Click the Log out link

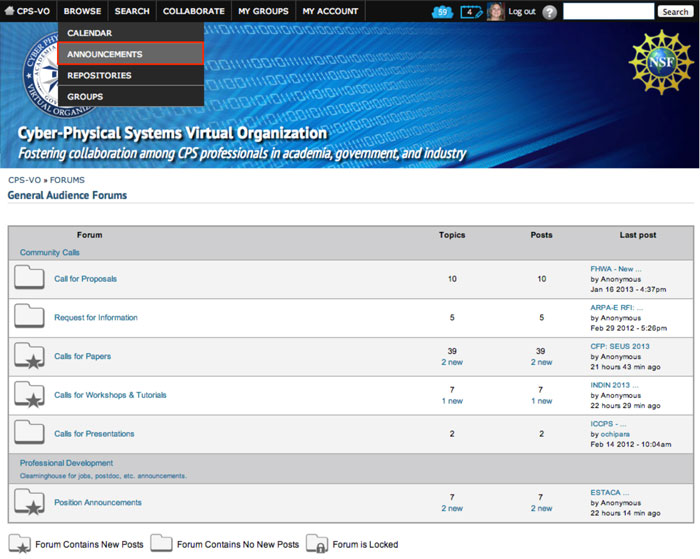[x=522, y=12]
